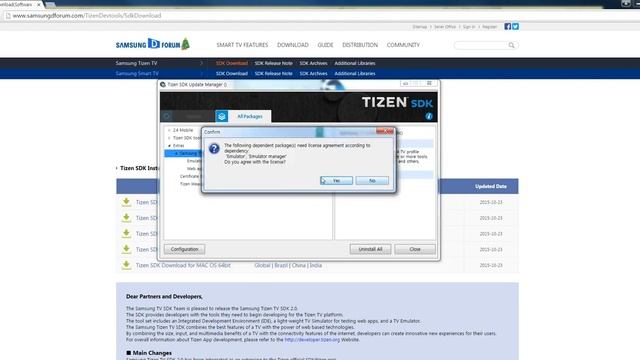Click the Samsung Smart TV navigation item
Screen dimensions: 640x360
click(x=137, y=74)
